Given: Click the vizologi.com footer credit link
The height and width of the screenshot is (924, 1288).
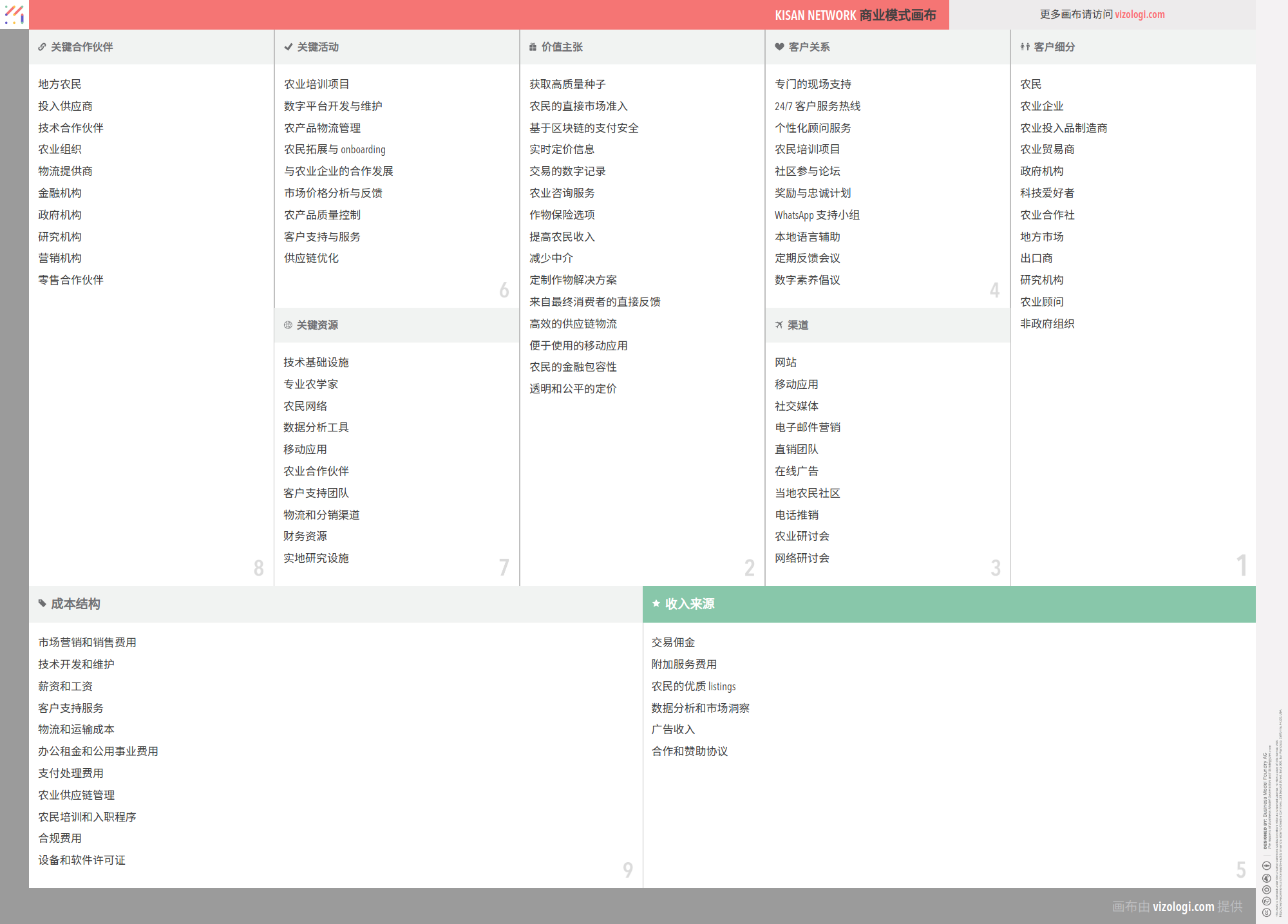Looking at the screenshot, I should coord(1183,907).
